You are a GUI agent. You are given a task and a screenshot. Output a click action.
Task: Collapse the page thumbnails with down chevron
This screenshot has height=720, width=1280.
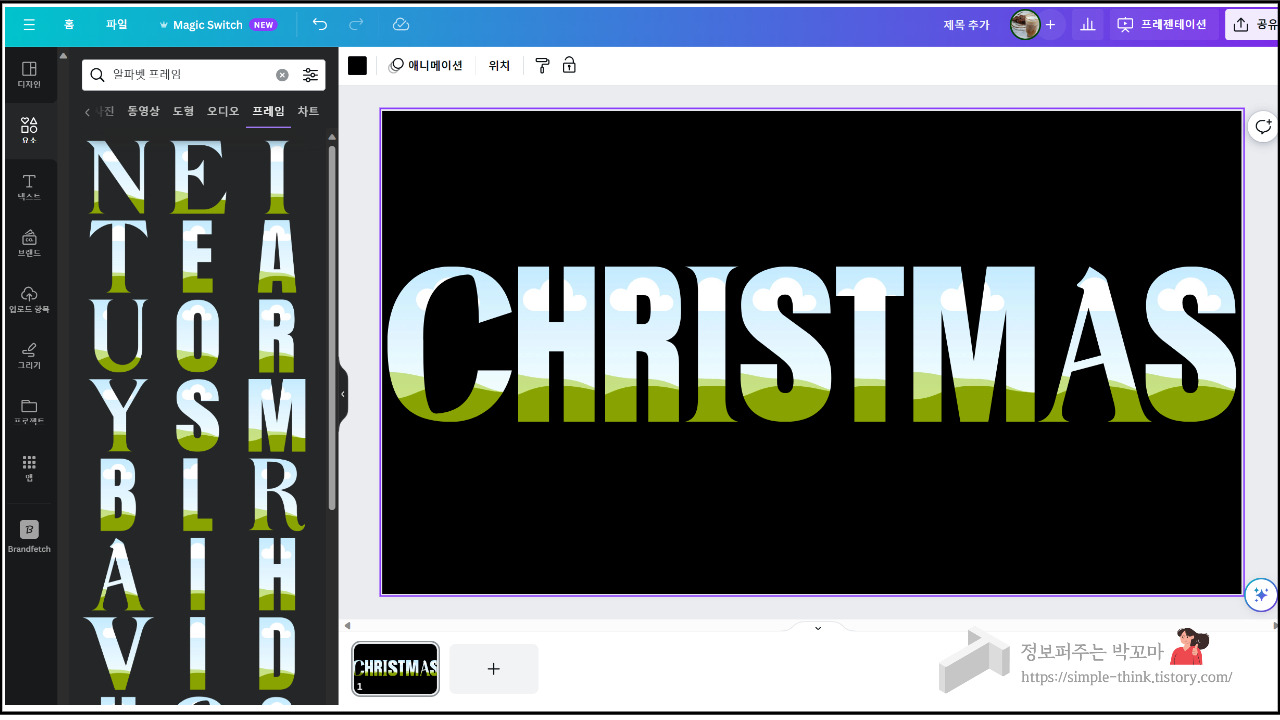point(817,628)
